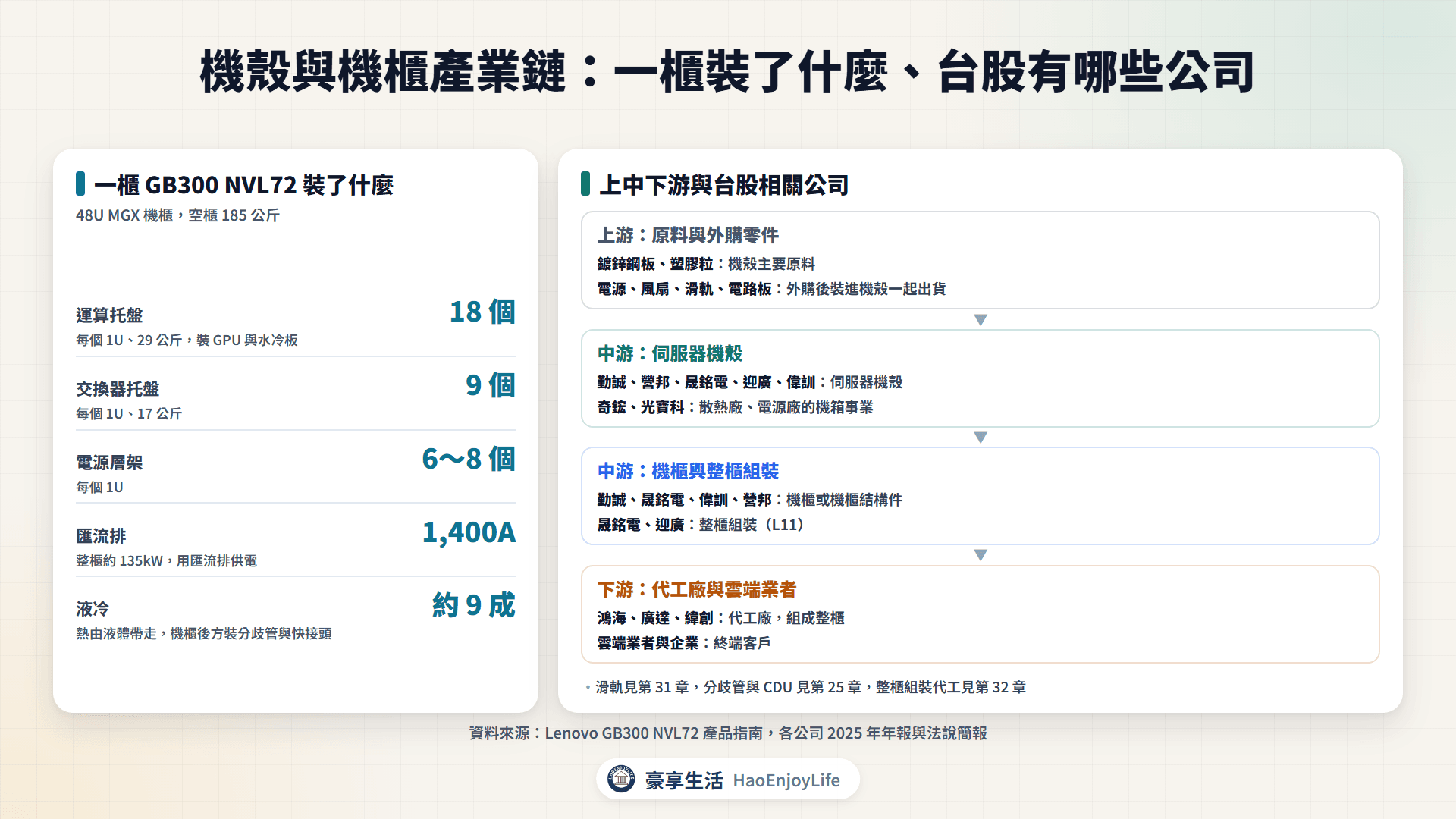Screen dimensions: 1456x819
Task: Click the subtitle 48U MGX 機櫃，空櫃 185 公斤
Action: [177, 215]
